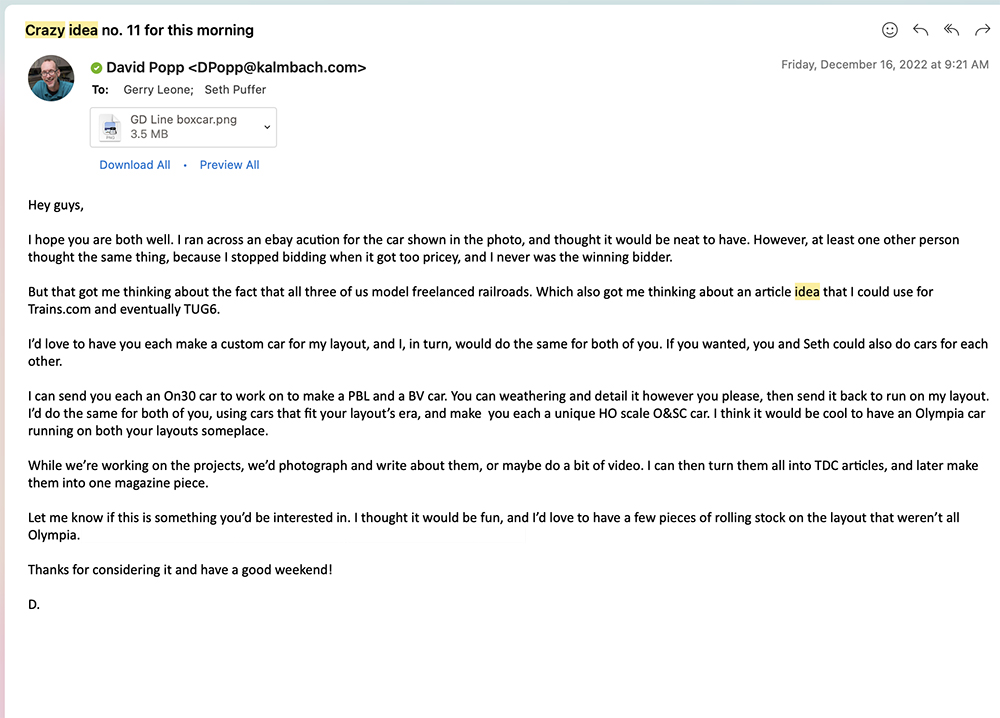Click the green status icon beside sender
1000x718 pixels.
tap(96, 68)
